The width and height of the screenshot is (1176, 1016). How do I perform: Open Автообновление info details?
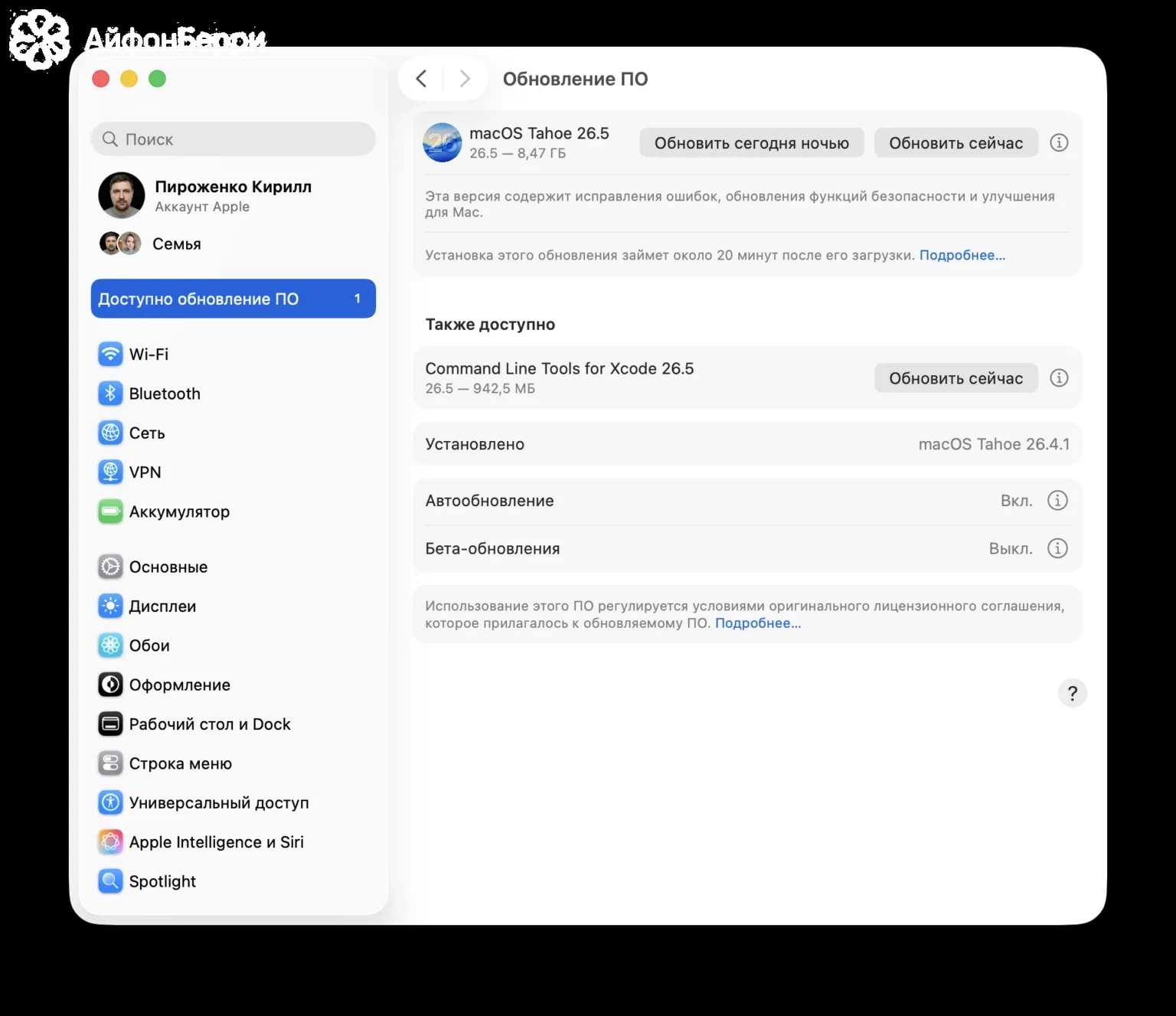point(1057,501)
